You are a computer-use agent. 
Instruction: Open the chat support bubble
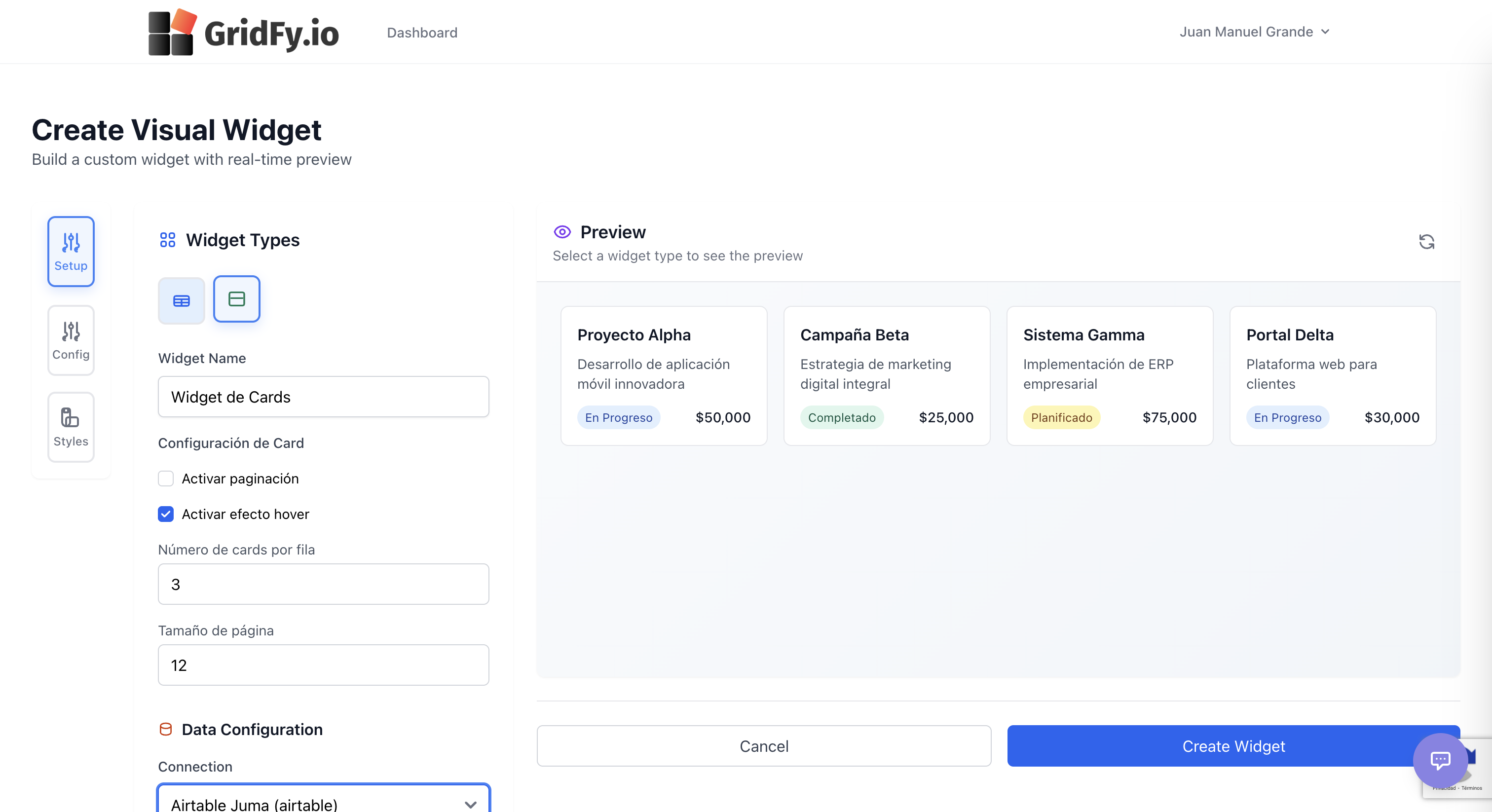coord(1441,761)
